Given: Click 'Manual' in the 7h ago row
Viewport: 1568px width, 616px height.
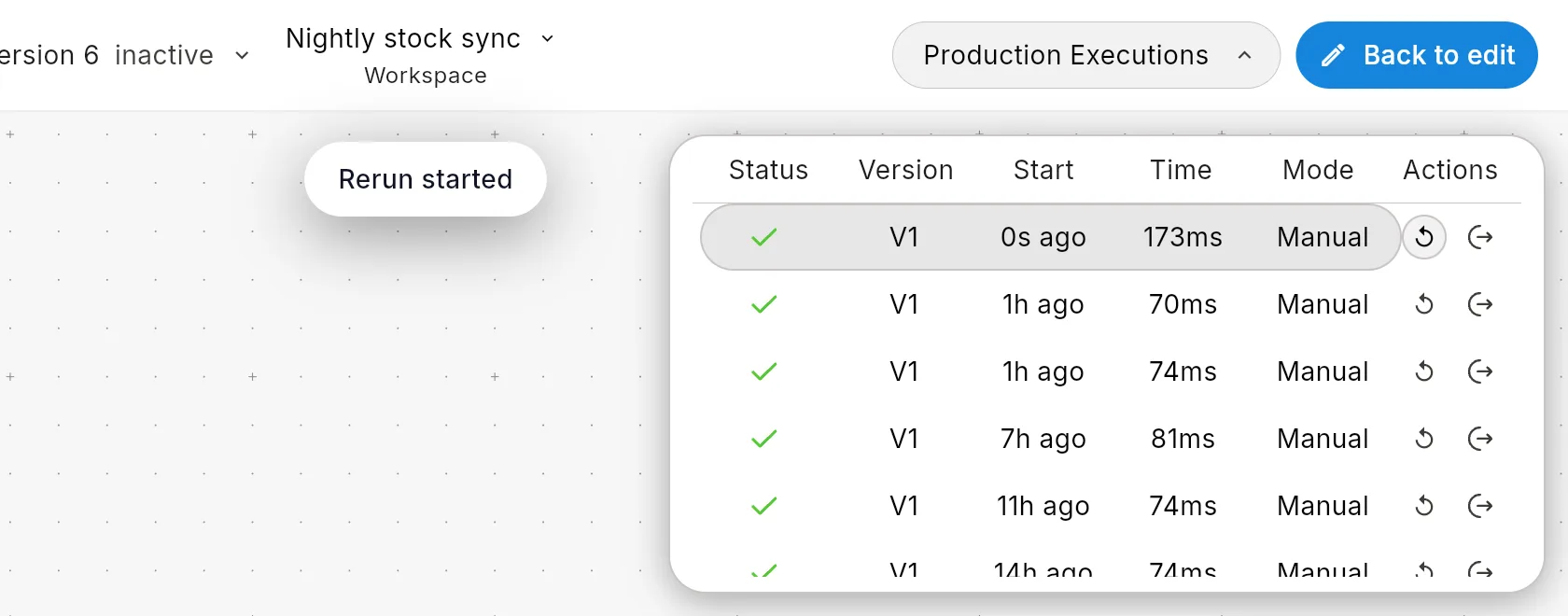Looking at the screenshot, I should coord(1323,439).
